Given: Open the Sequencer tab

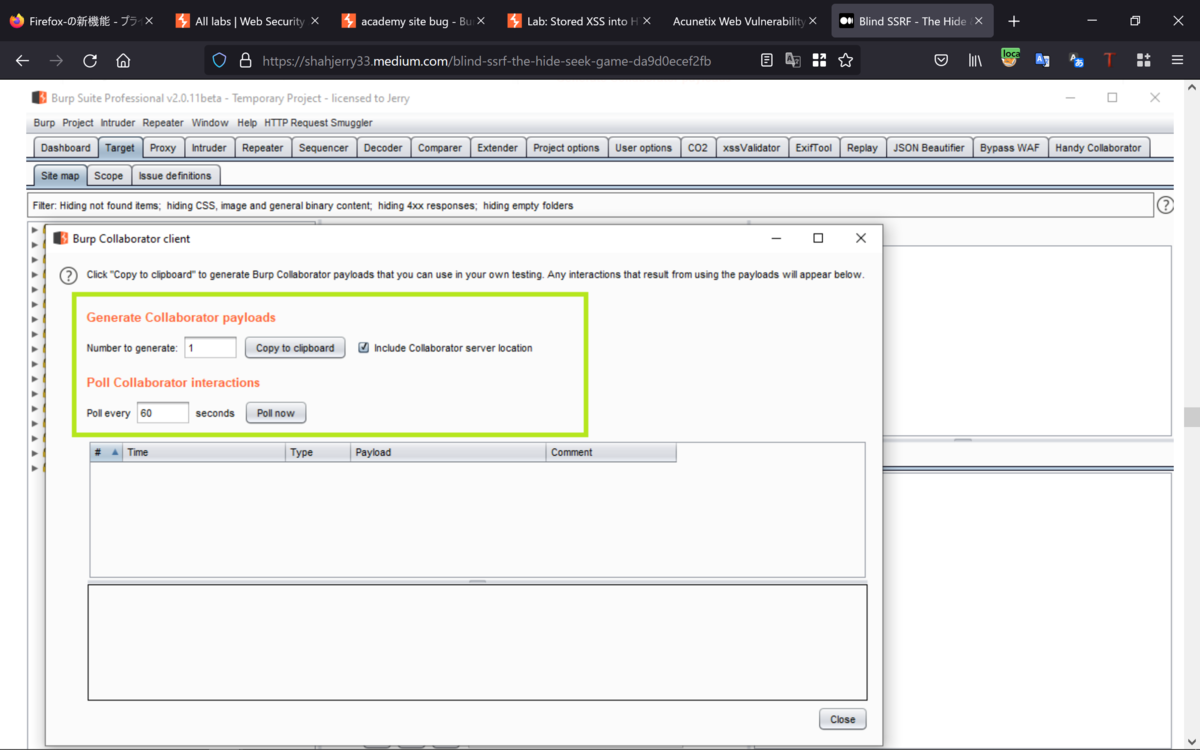Looking at the screenshot, I should [x=324, y=148].
